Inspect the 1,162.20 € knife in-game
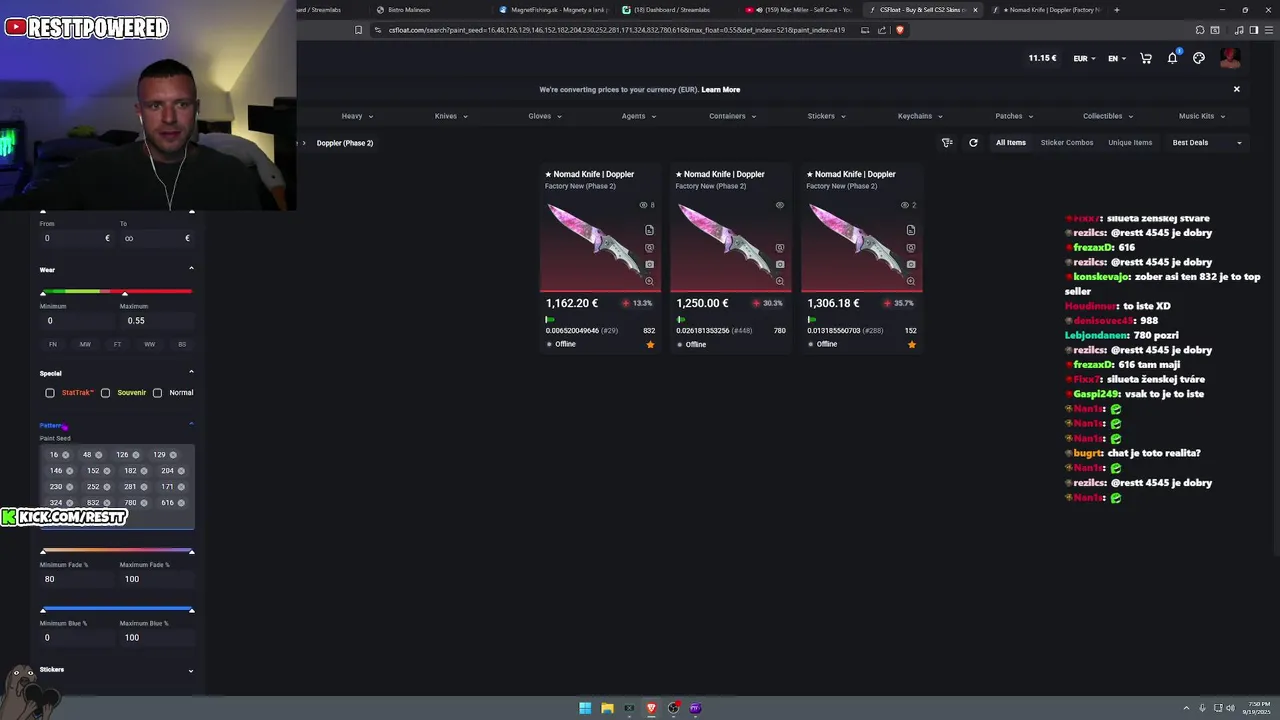 pyautogui.click(x=649, y=247)
